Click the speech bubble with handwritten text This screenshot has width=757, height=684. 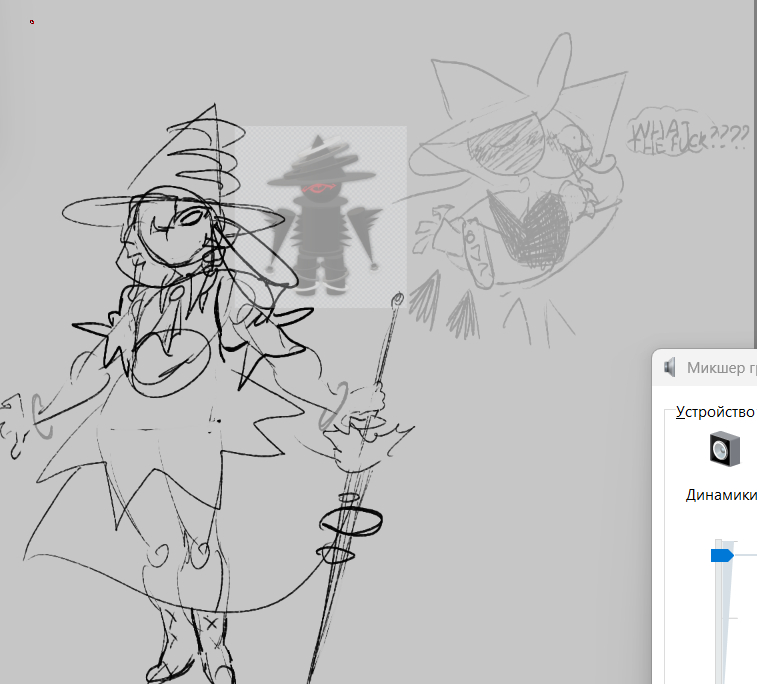tap(685, 133)
